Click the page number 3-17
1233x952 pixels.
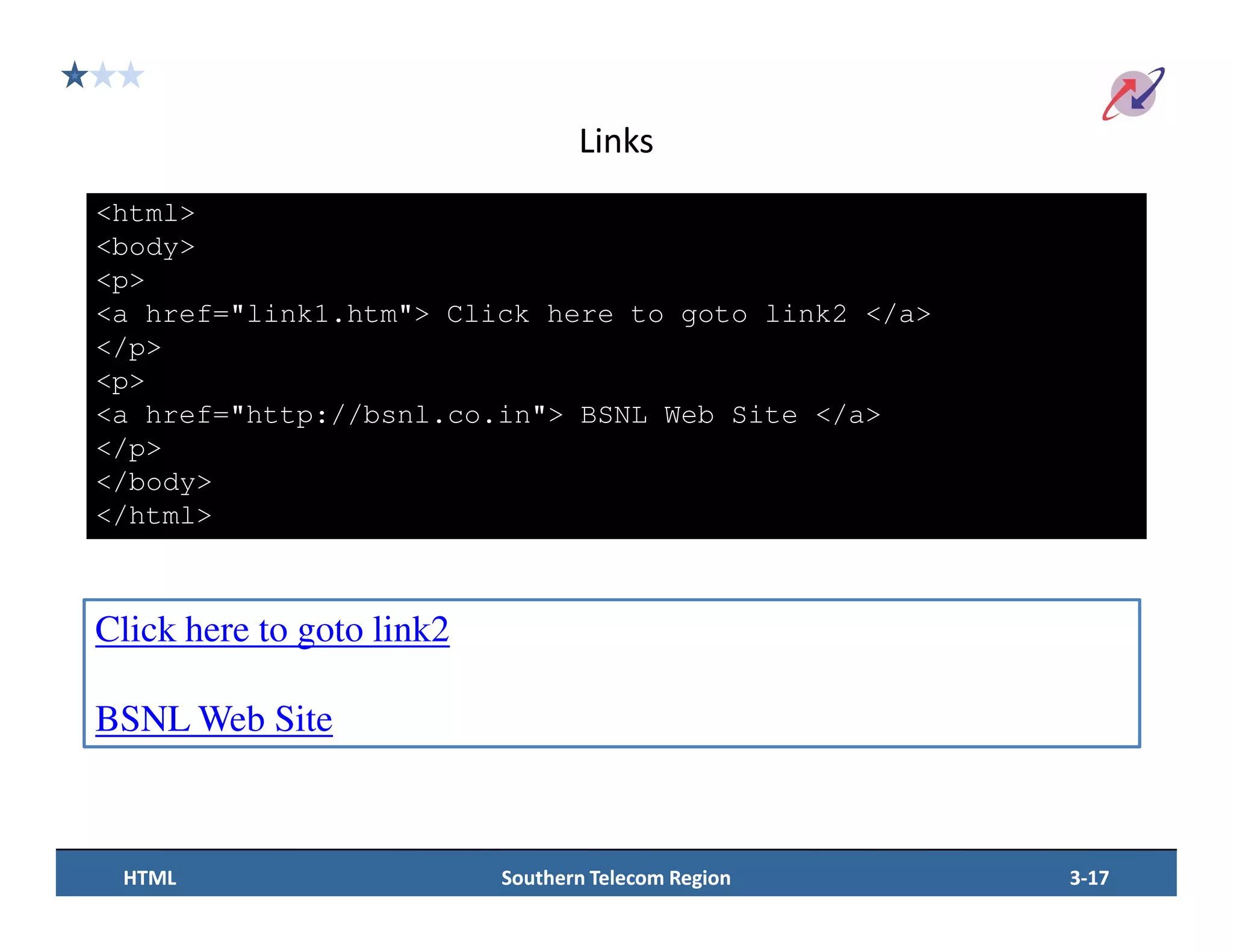(x=1089, y=878)
